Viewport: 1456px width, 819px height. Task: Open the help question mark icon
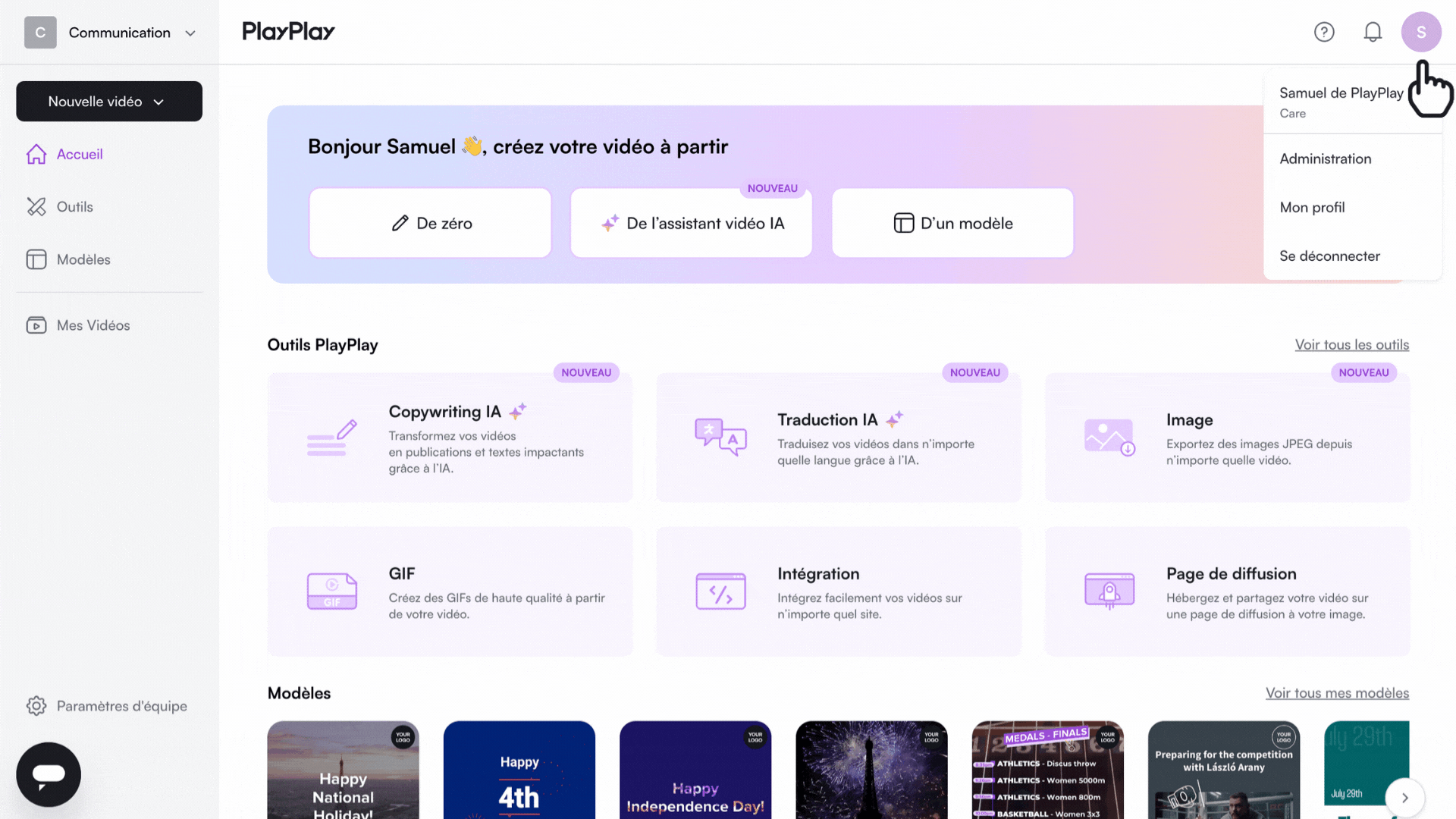tap(1324, 32)
